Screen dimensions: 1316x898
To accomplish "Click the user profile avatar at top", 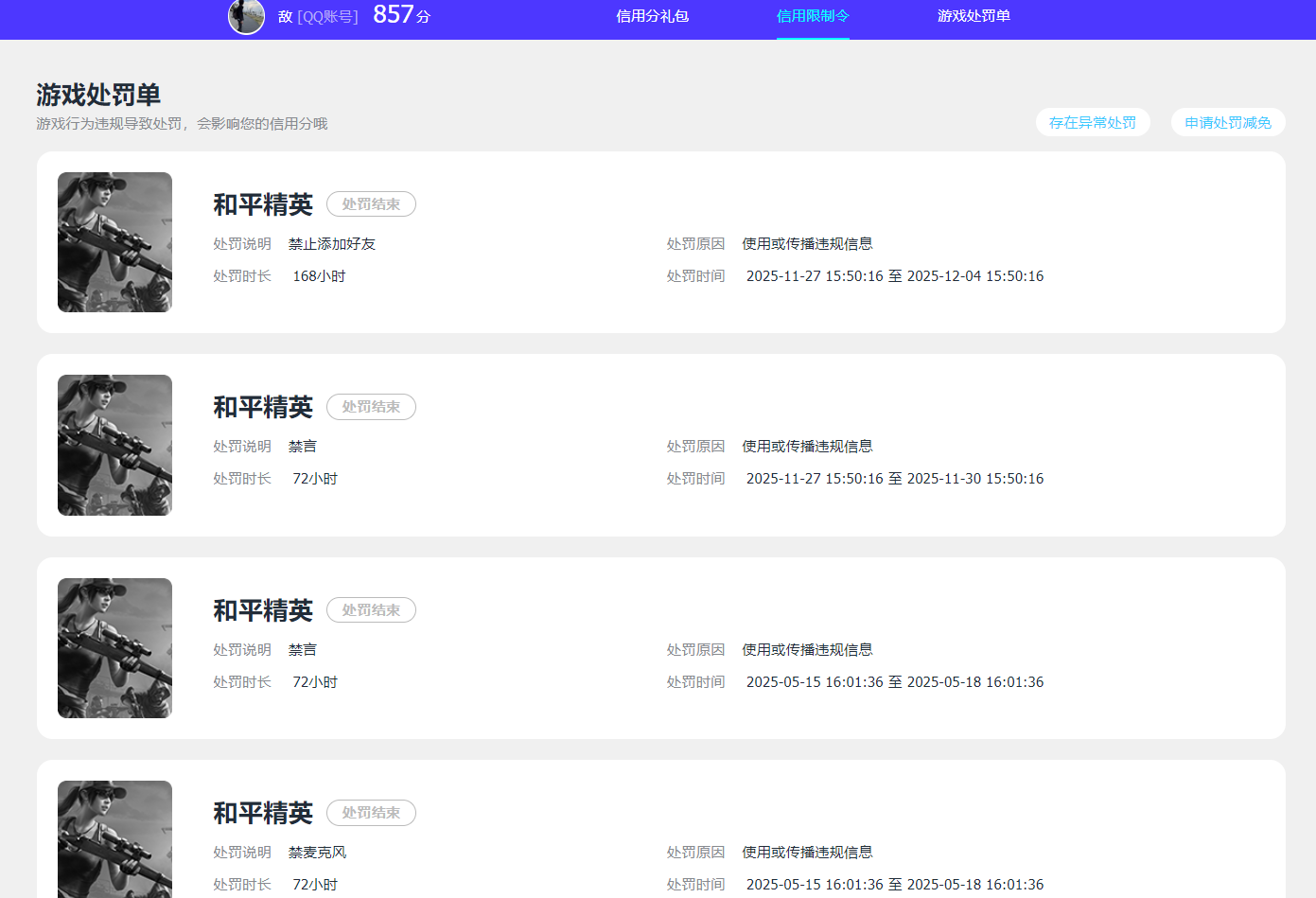I will [x=246, y=17].
